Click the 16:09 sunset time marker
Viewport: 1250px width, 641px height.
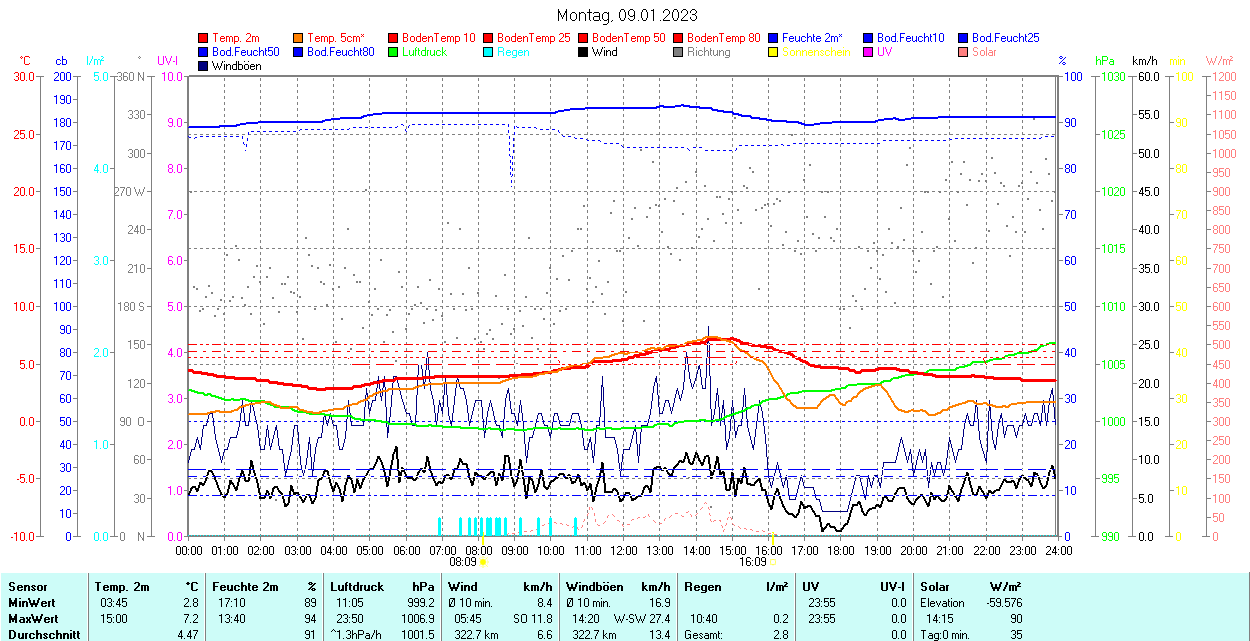tap(752, 562)
